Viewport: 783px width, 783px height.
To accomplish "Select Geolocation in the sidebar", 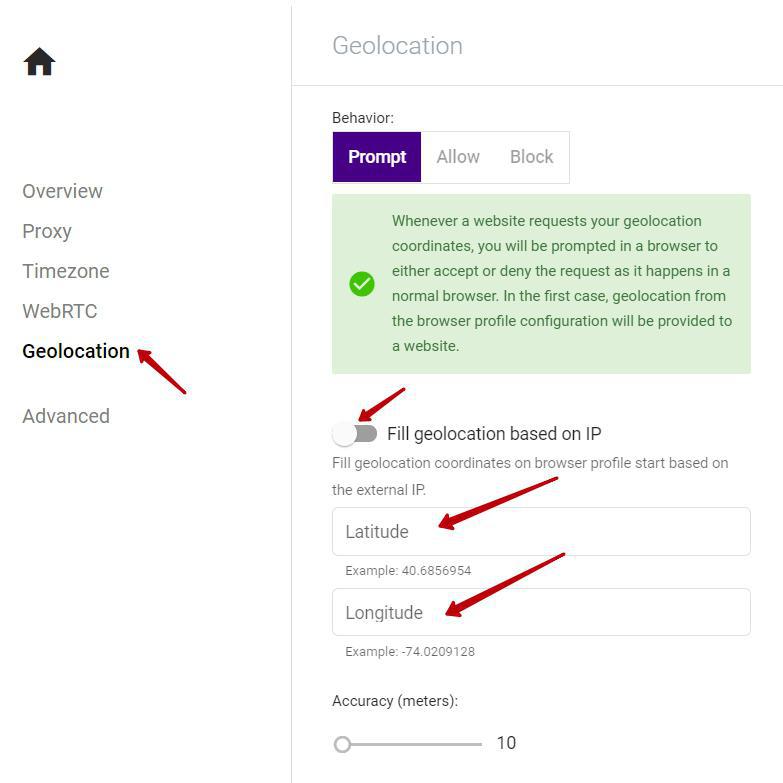I will [x=76, y=351].
